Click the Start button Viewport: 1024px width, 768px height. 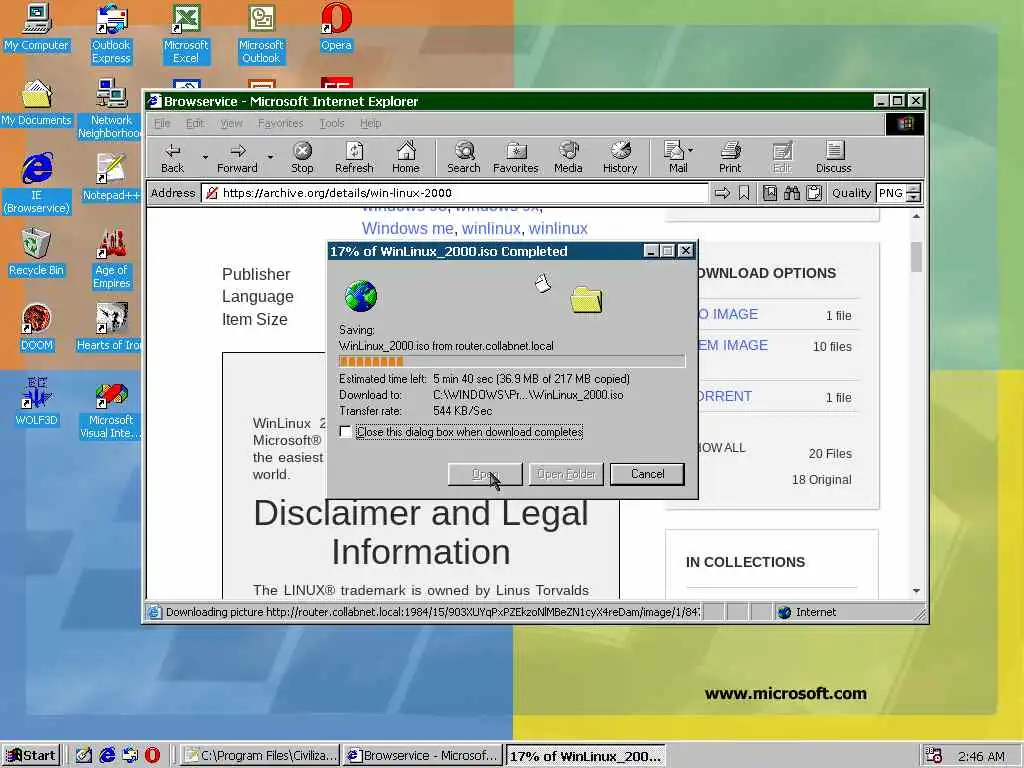pyautogui.click(x=31, y=756)
